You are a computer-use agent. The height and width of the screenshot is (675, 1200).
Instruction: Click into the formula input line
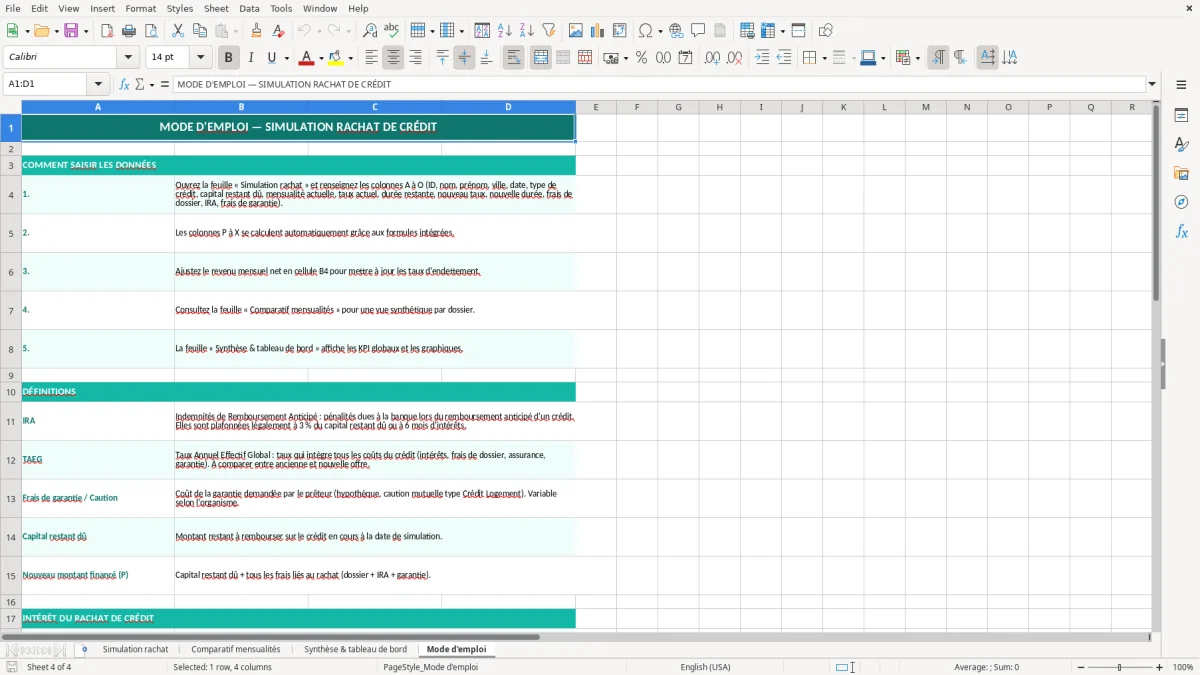(658, 85)
